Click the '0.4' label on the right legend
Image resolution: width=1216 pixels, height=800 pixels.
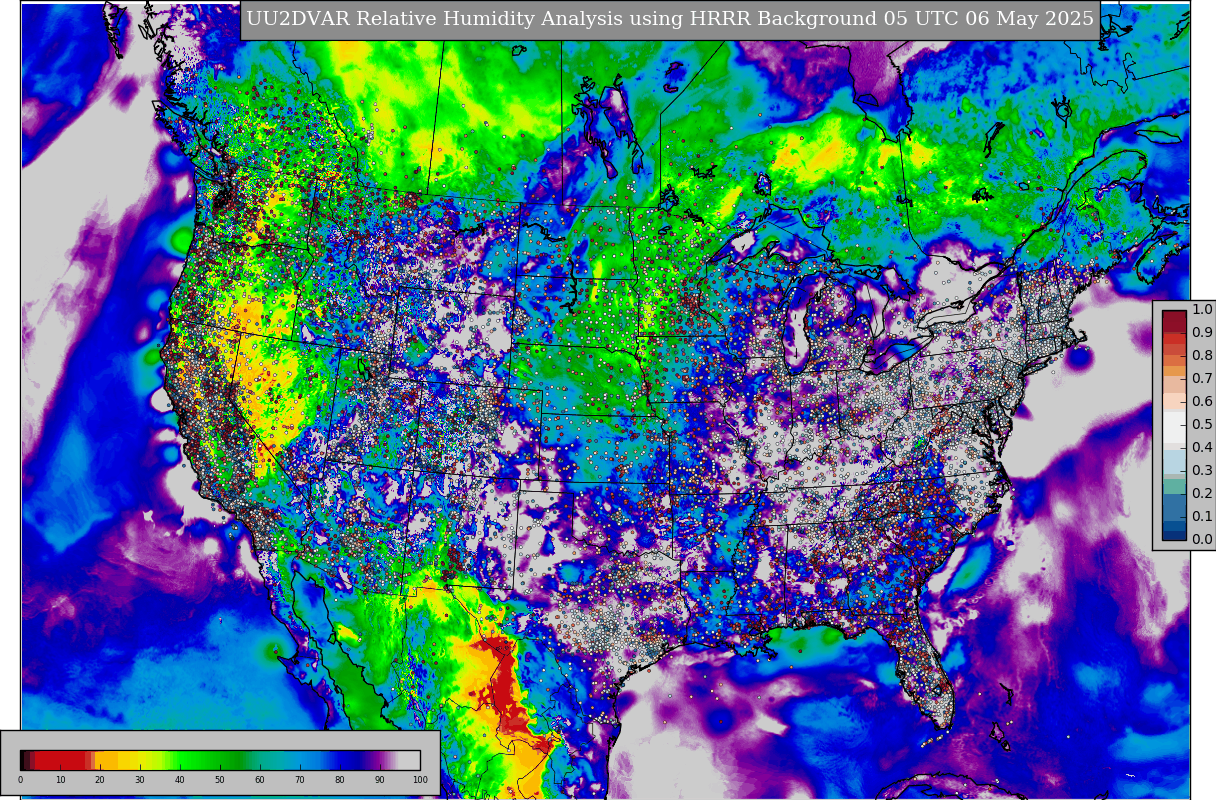[x=1202, y=448]
